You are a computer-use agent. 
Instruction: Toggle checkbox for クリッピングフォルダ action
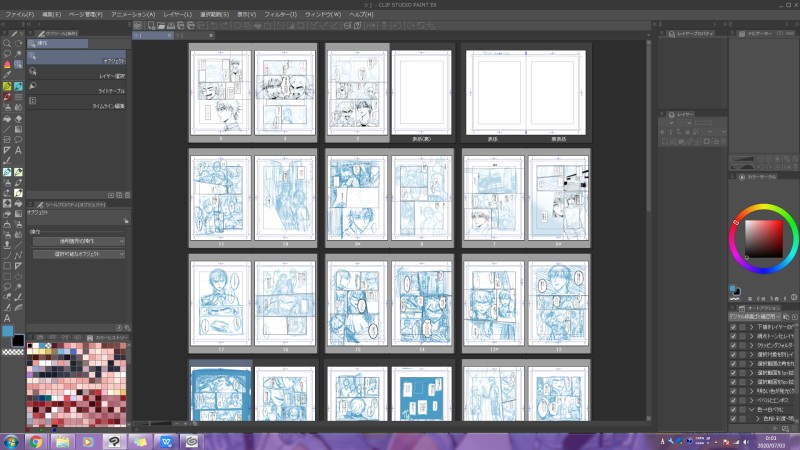(733, 345)
